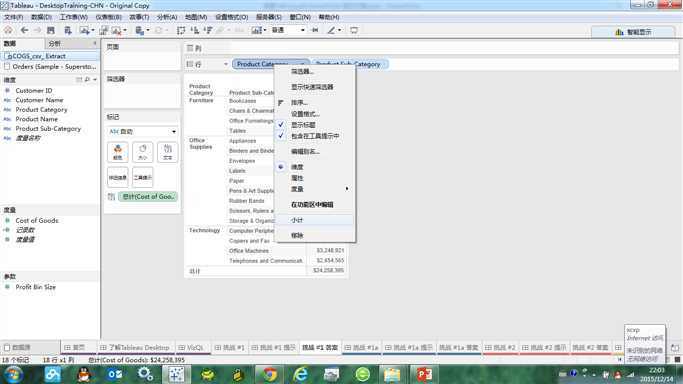Click the presentation mode toolbar icon
683x384 pixels.
354,30
